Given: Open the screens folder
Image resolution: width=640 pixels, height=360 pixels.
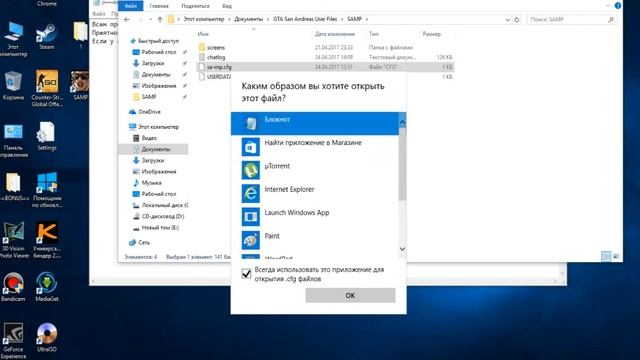Looking at the screenshot, I should (216, 47).
